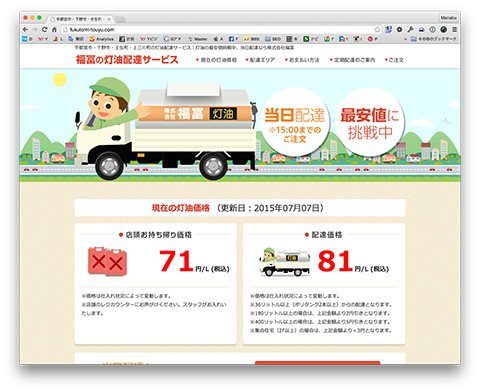Open the Chrome hamburger menu

click(454, 30)
